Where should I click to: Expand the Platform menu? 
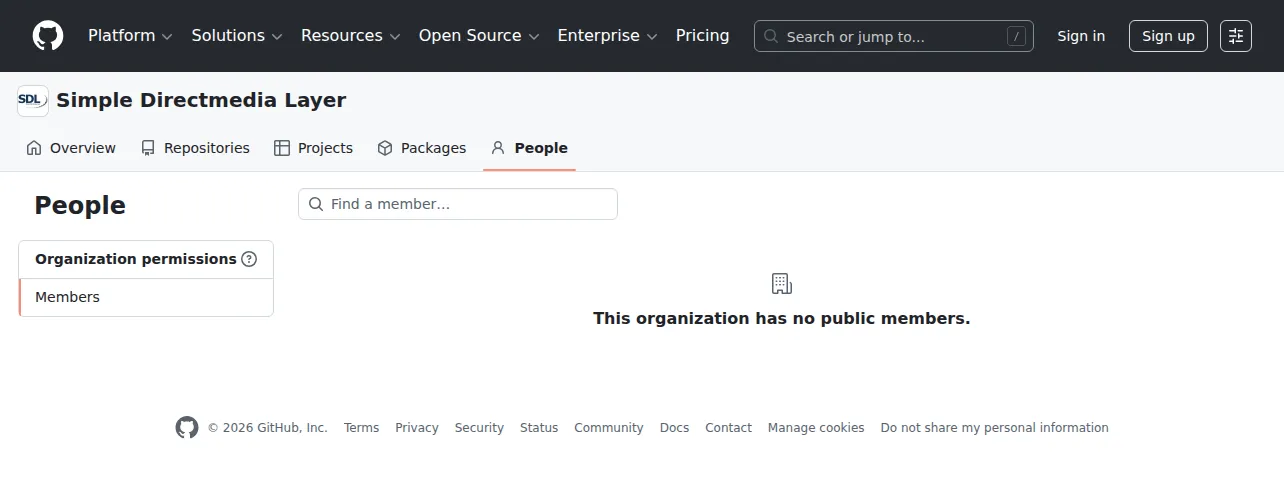pos(130,36)
